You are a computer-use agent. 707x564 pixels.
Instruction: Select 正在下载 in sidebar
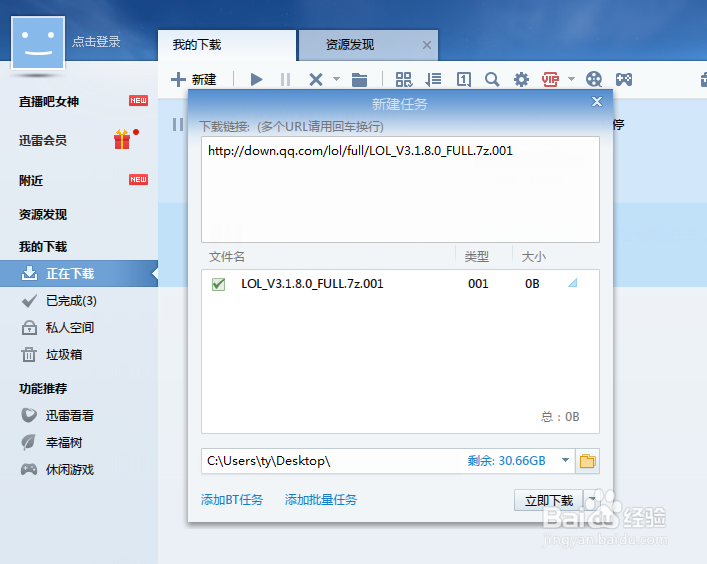point(79,273)
